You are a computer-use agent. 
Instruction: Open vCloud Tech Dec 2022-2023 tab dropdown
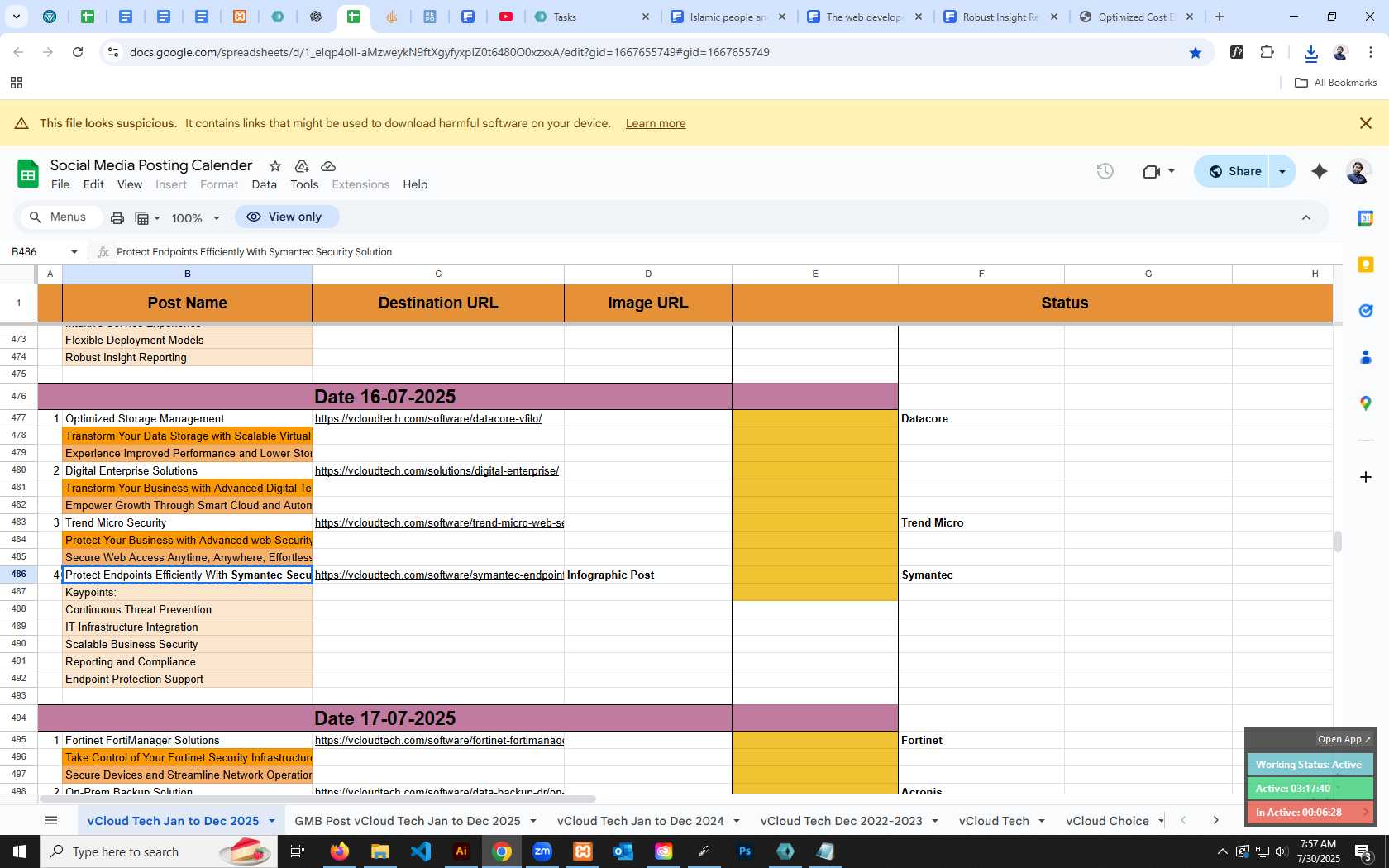pyautogui.click(x=935, y=821)
